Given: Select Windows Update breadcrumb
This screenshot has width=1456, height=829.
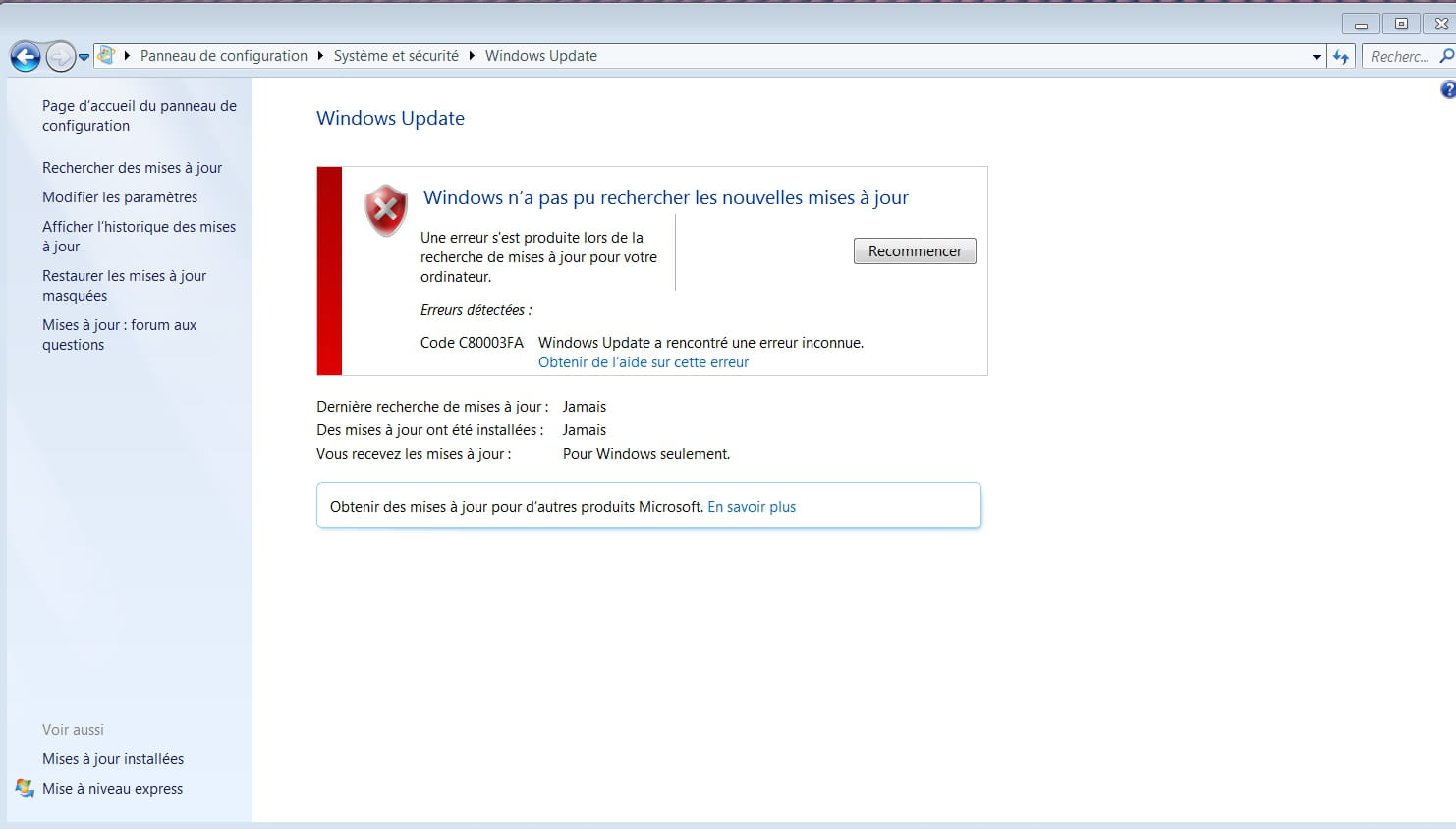Looking at the screenshot, I should coord(541,56).
